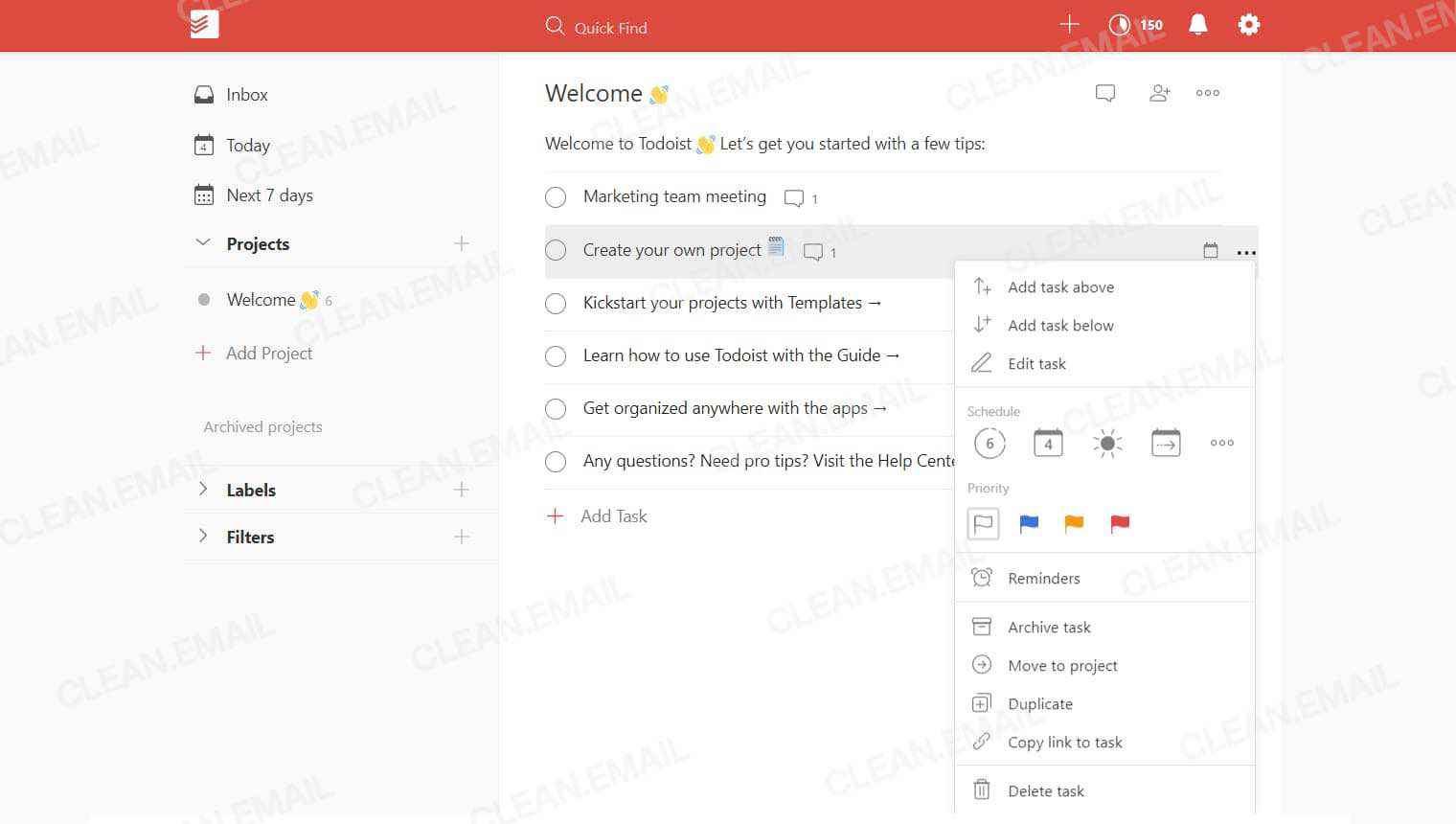Open scheduler via task calendar icon

[x=1210, y=249]
